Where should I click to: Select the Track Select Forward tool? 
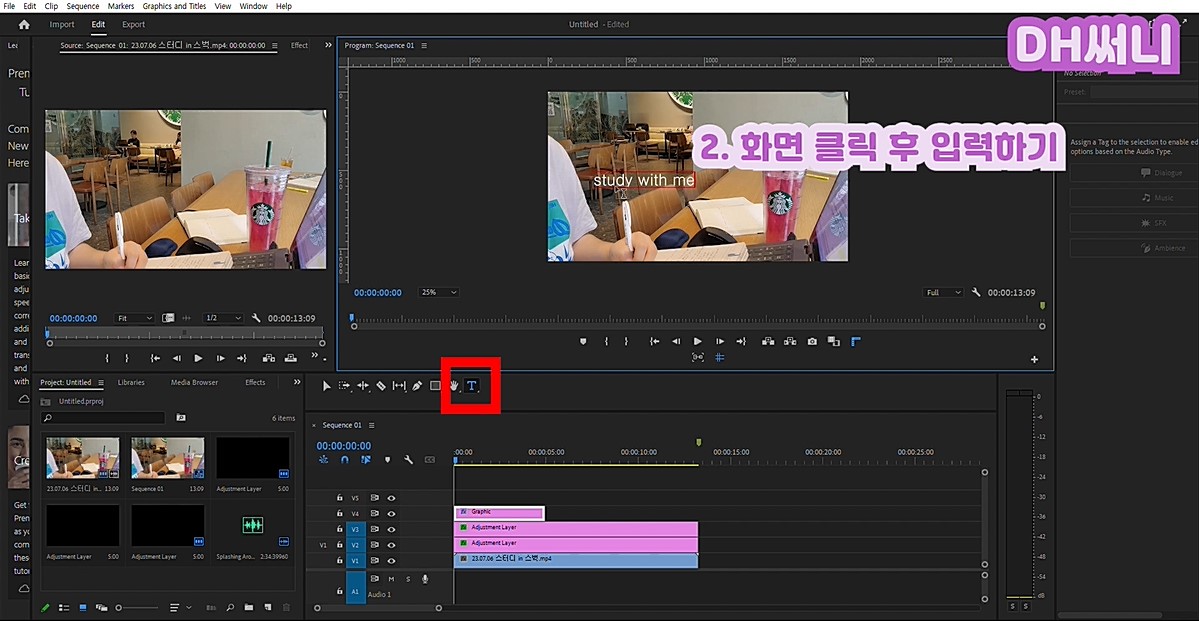pyautogui.click(x=344, y=386)
